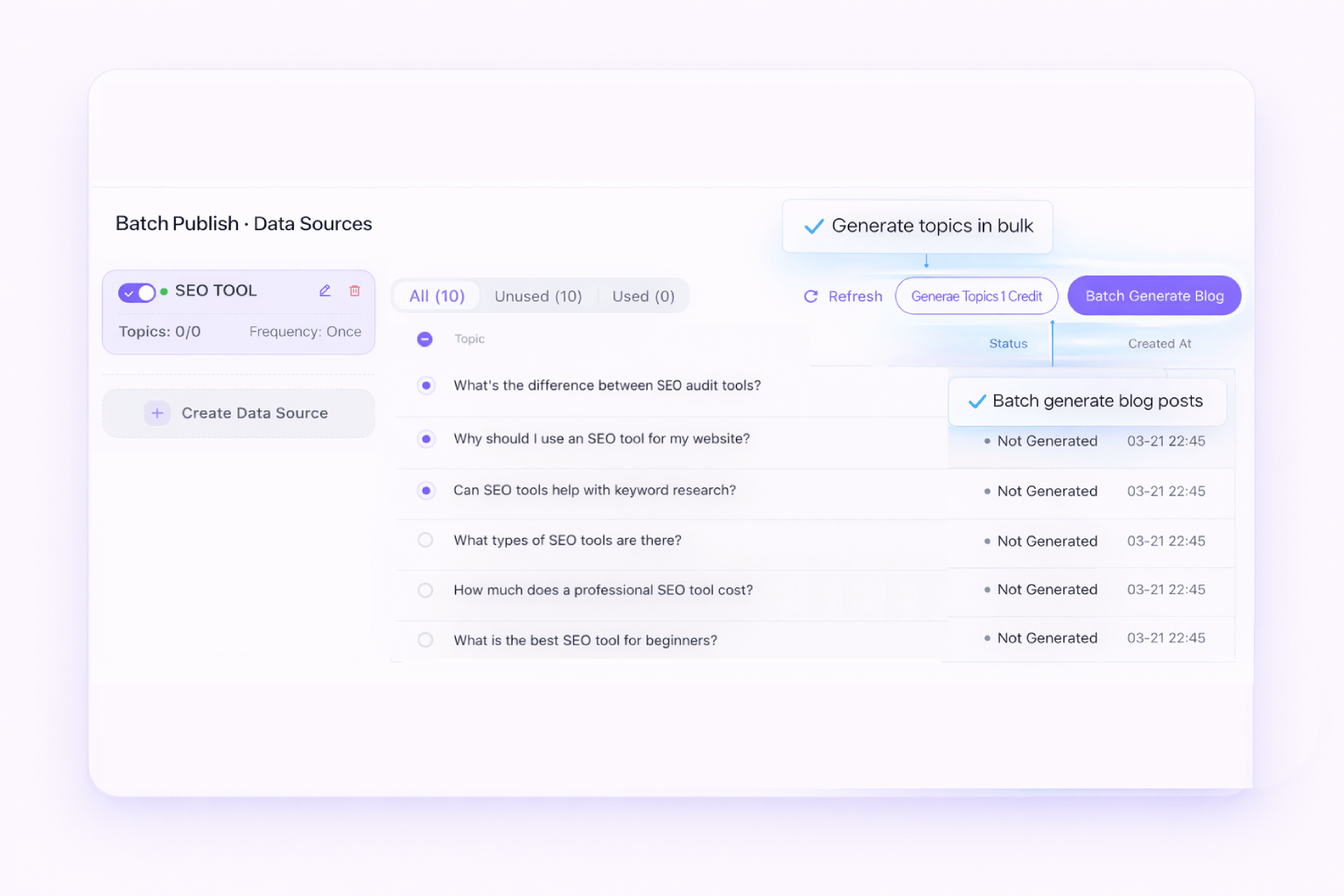
Task: Click the edit pencil icon on SEO TOOL card
Action: coord(325,290)
